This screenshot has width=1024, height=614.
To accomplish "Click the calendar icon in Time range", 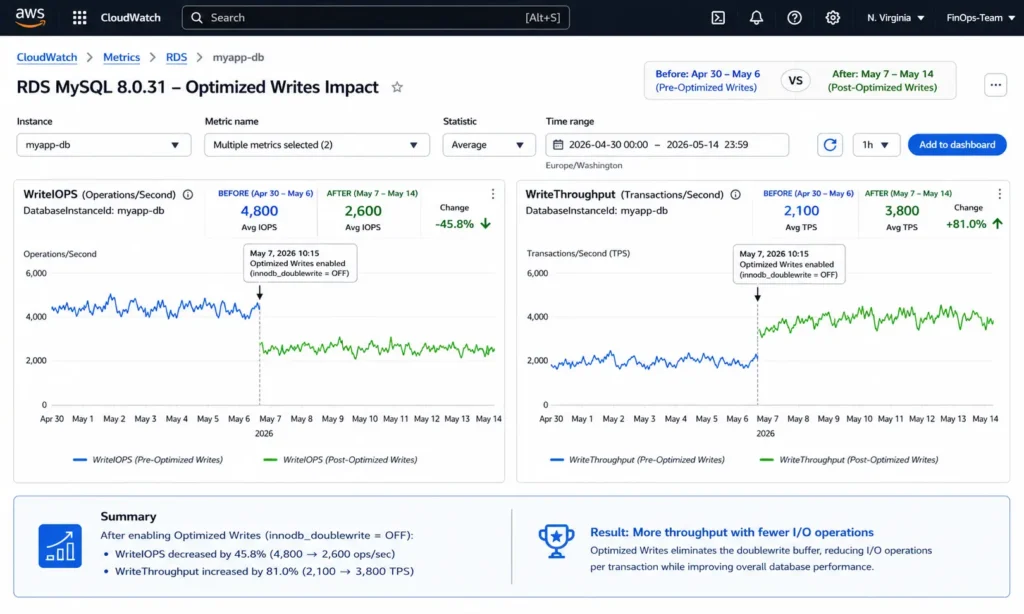I will pyautogui.click(x=558, y=144).
